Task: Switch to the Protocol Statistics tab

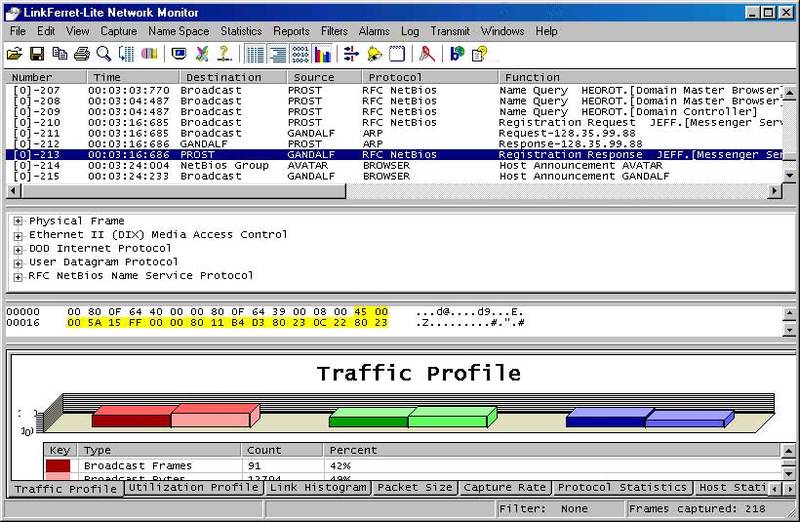Action: click(x=622, y=487)
